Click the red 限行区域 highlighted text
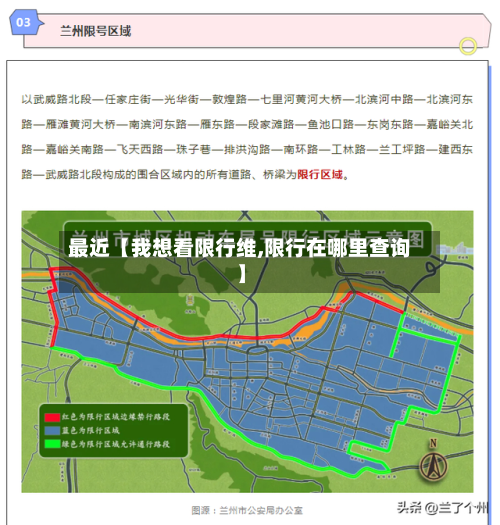The image size is (500, 525). point(320,174)
